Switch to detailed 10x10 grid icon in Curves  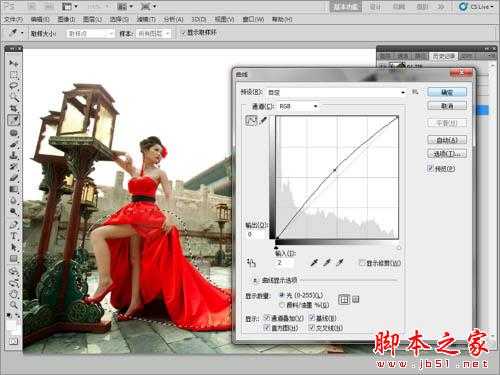(356, 299)
